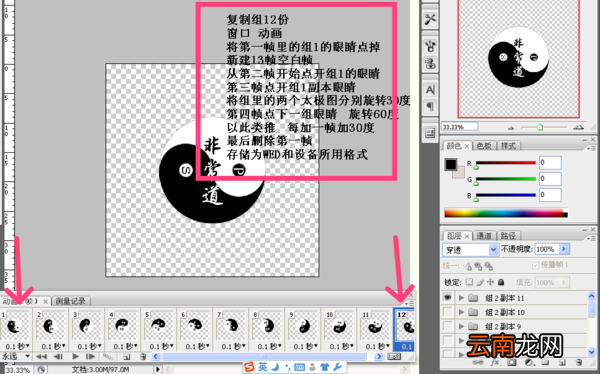Switch to the 通道 tab
This screenshot has height=374, width=600.
[x=484, y=235]
